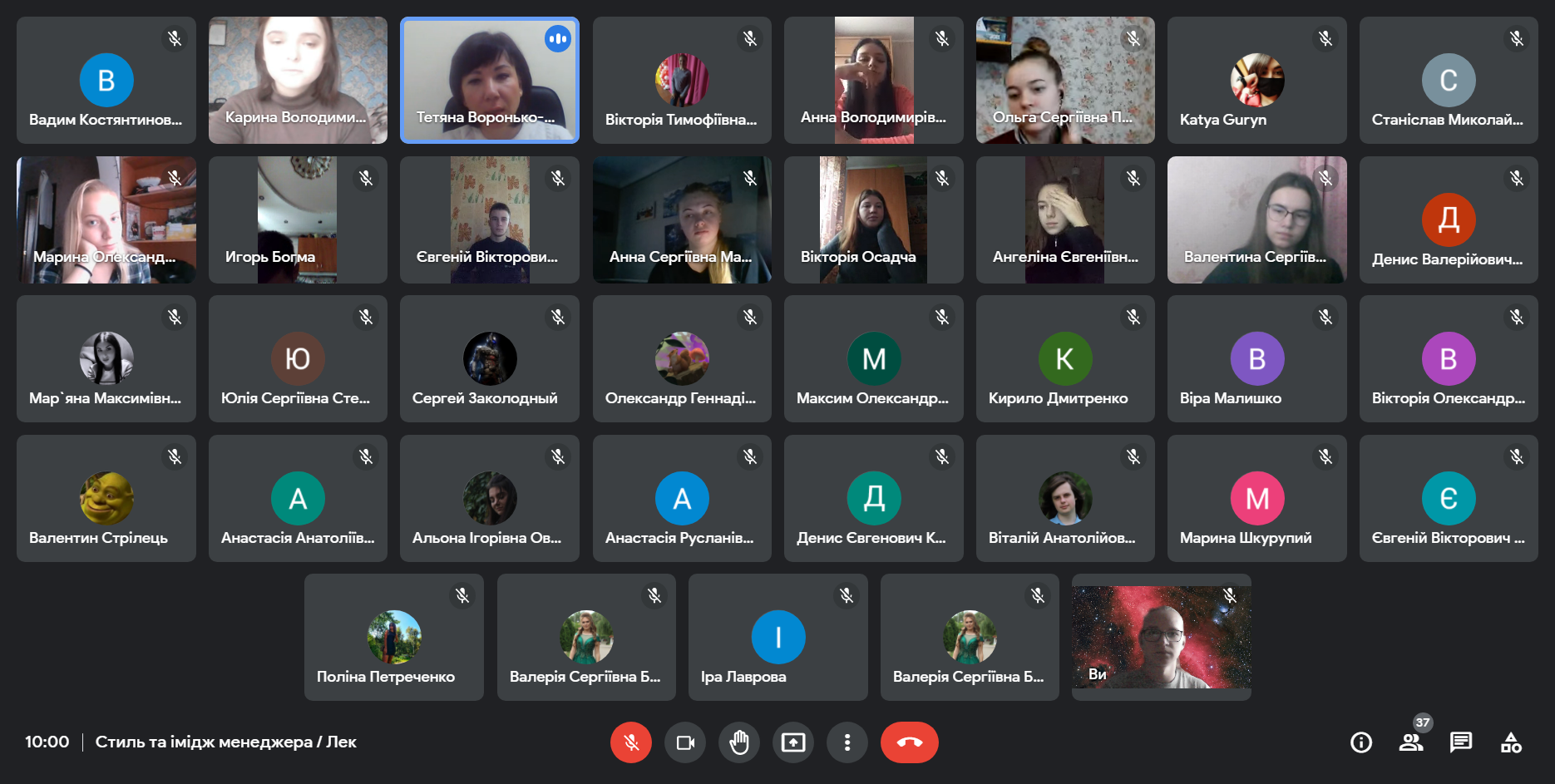Open the chat panel icon
Image resolution: width=1555 pixels, height=784 pixels.
pos(1461,742)
